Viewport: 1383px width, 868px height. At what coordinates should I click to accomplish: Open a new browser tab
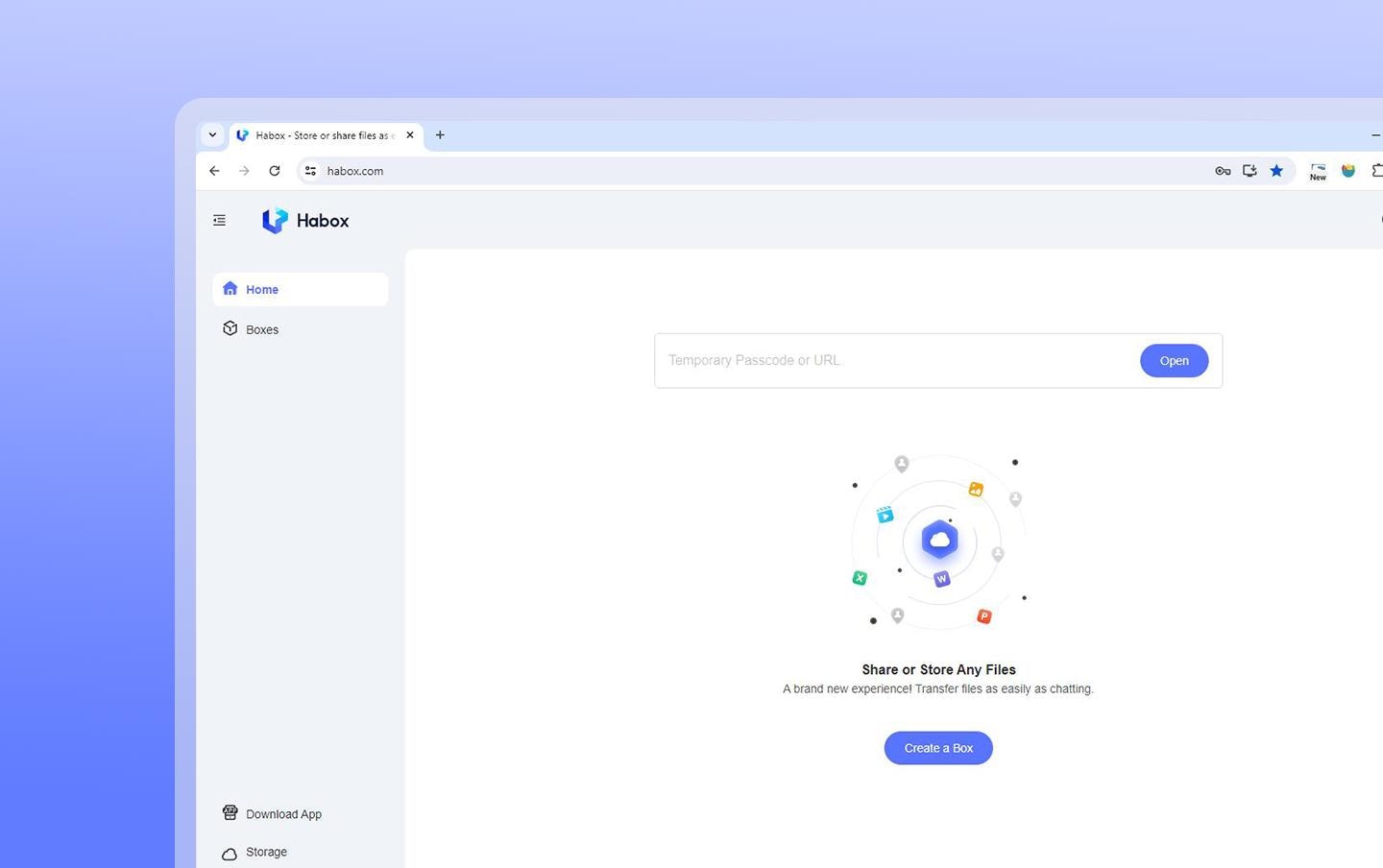440,135
